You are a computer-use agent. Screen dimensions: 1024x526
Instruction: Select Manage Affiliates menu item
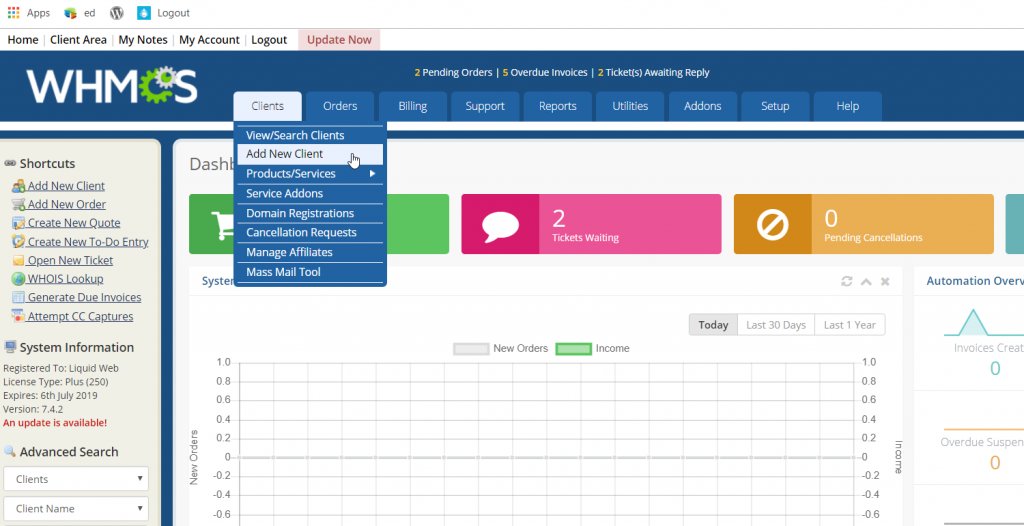coord(310,252)
